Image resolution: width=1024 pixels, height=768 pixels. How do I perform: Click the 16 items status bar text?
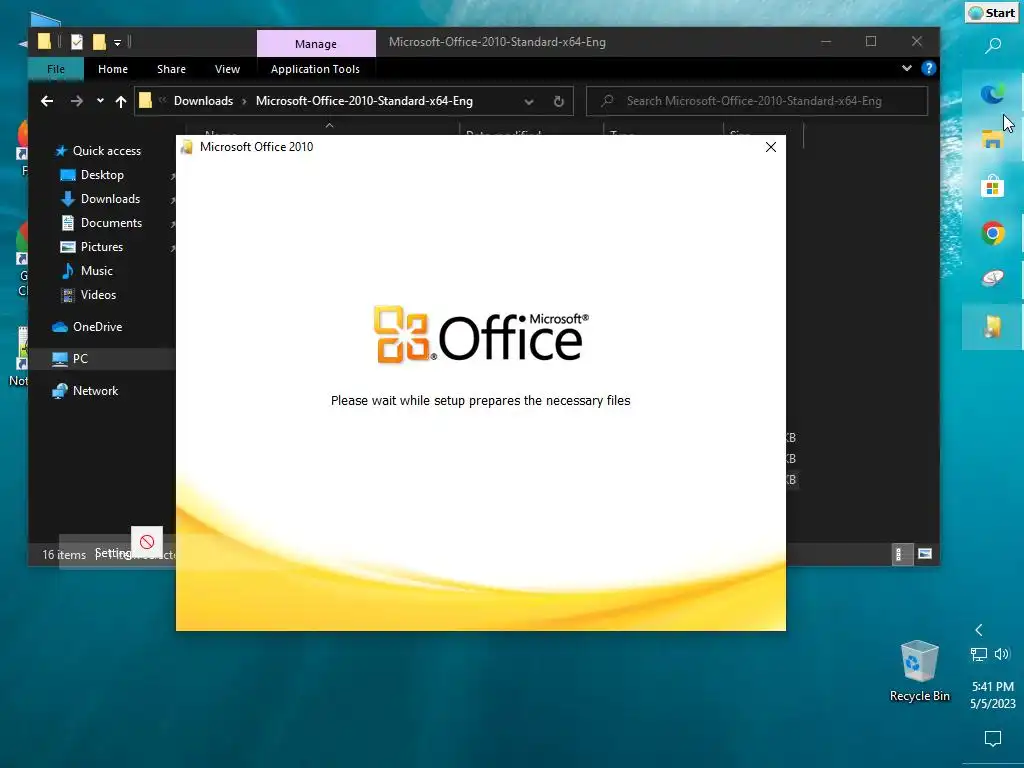coord(64,555)
